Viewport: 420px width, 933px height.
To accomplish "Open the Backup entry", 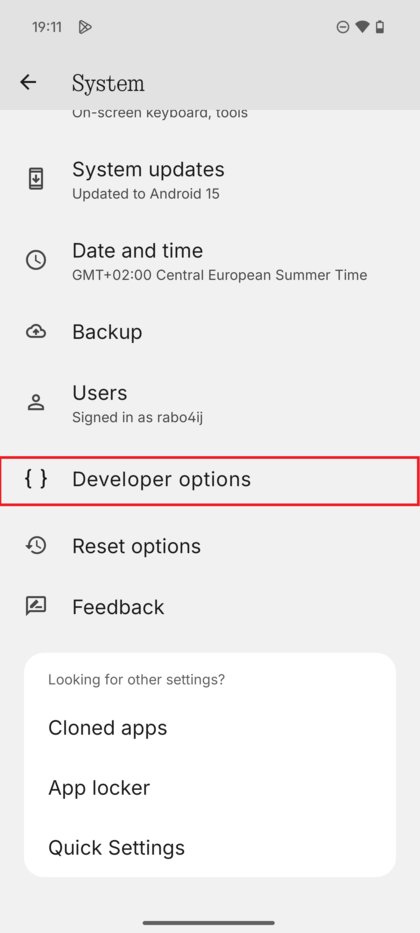I will [210, 332].
